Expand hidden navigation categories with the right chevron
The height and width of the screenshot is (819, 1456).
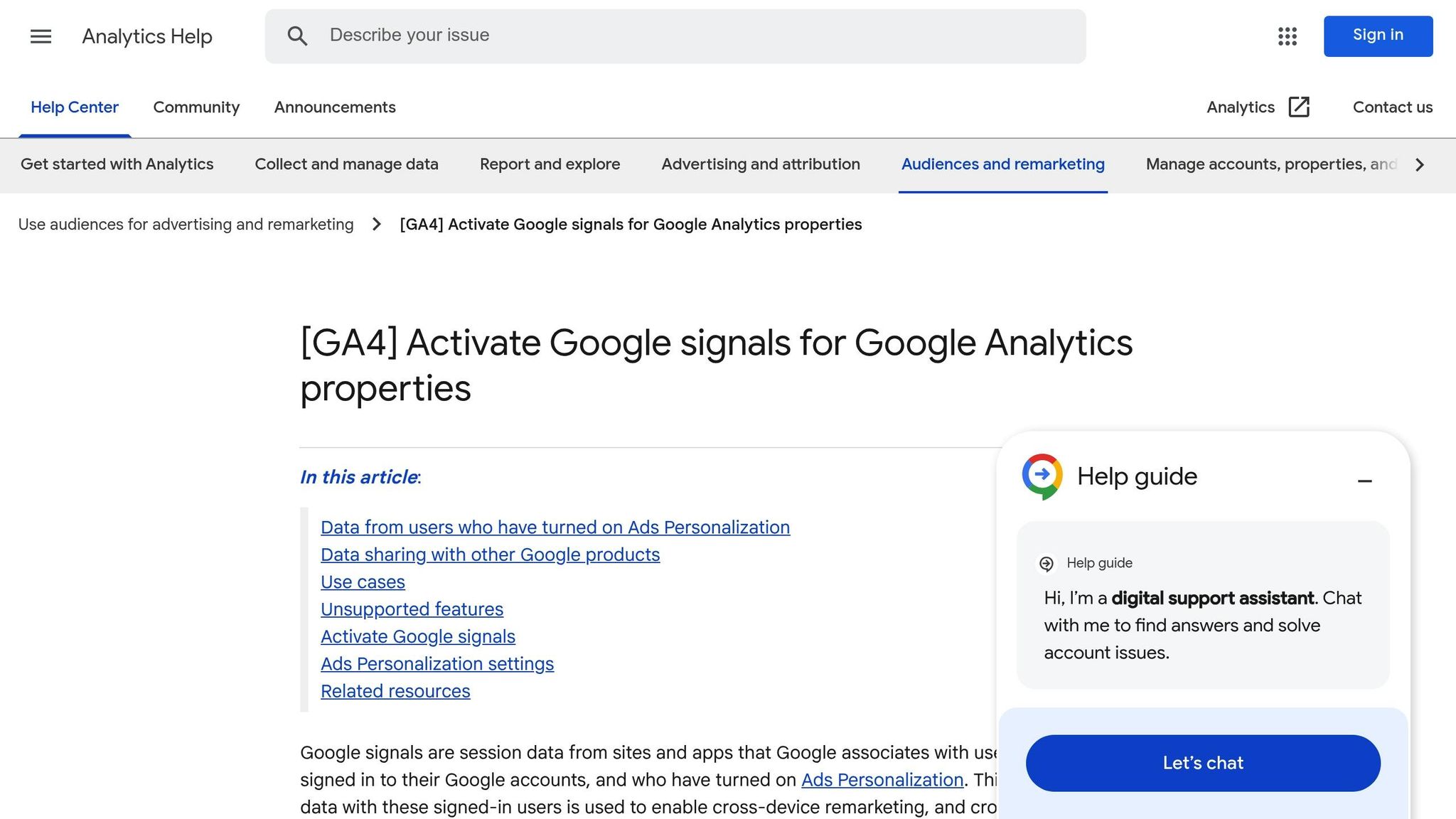[x=1419, y=164]
